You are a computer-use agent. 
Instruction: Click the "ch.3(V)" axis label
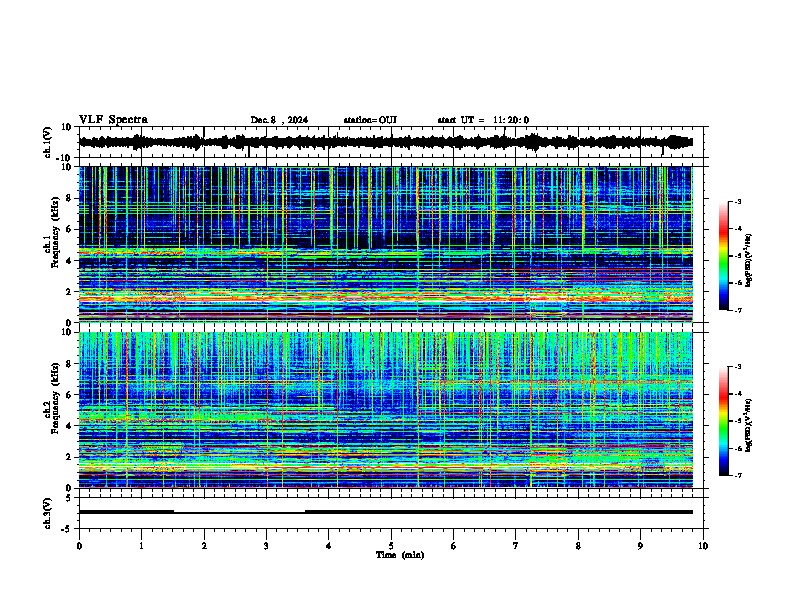click(48, 513)
